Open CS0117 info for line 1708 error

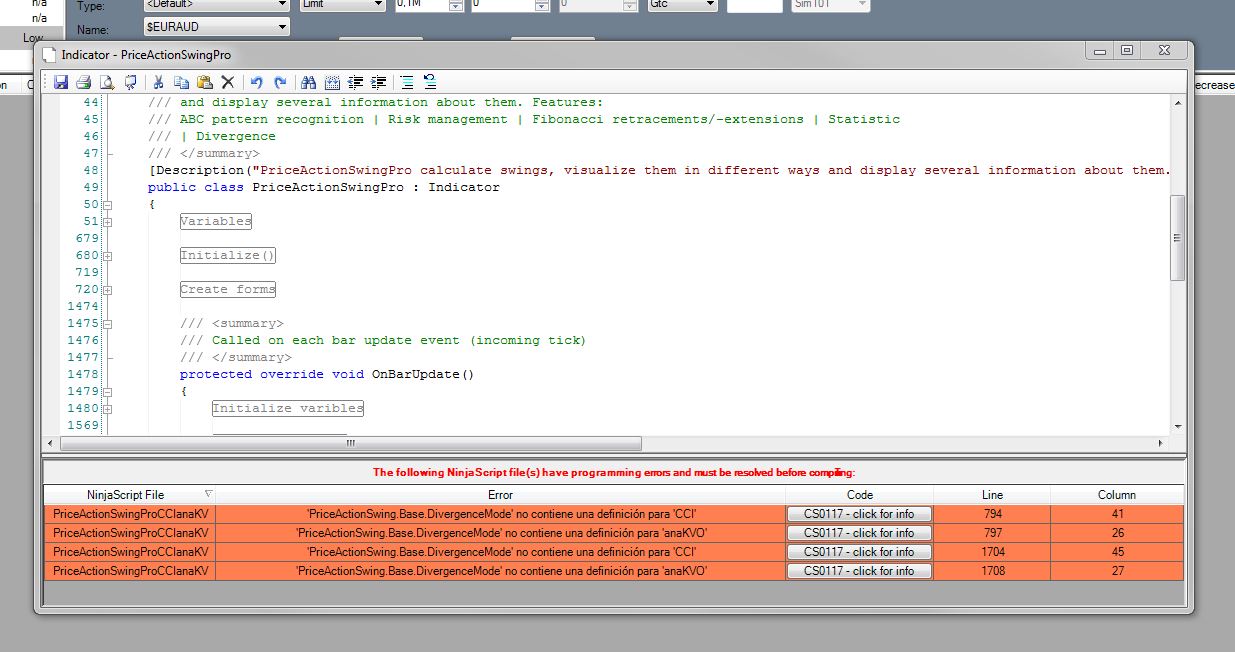click(860, 571)
